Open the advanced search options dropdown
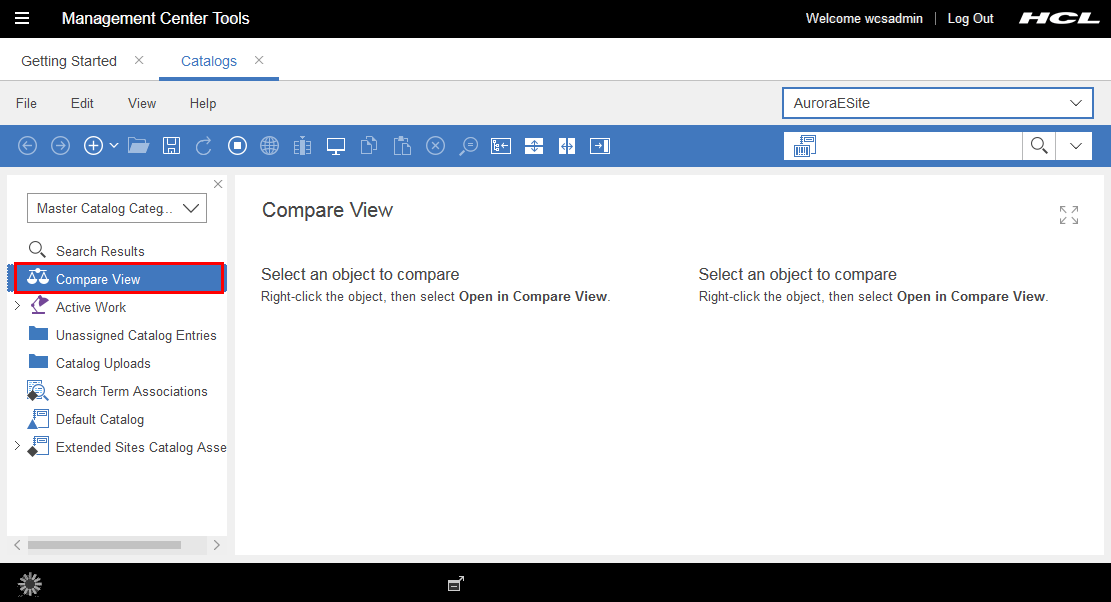Image resolution: width=1111 pixels, height=602 pixels. [x=1075, y=146]
